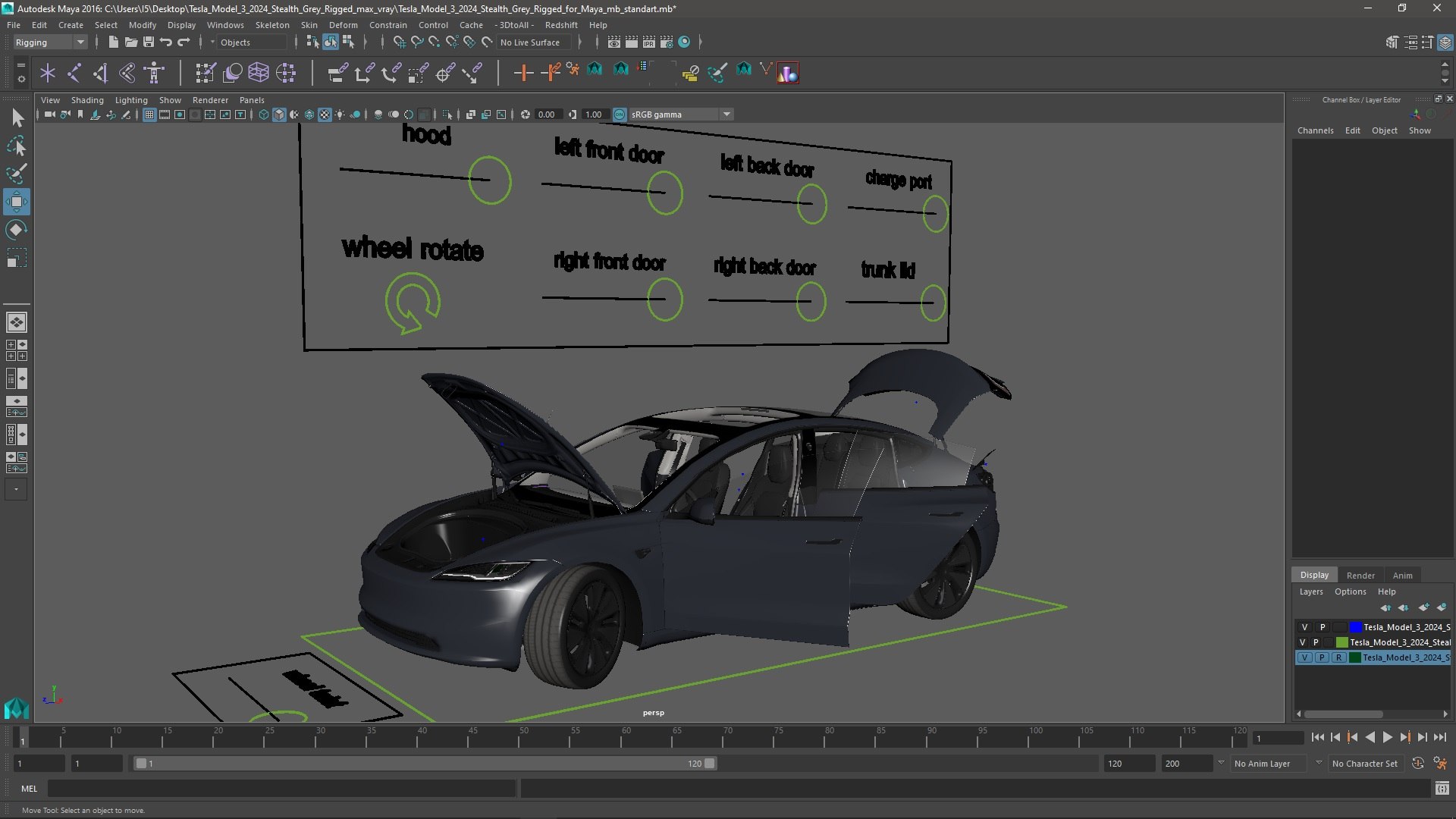
Task: Toggle sRGB gamma color management ON button
Action: [620, 115]
